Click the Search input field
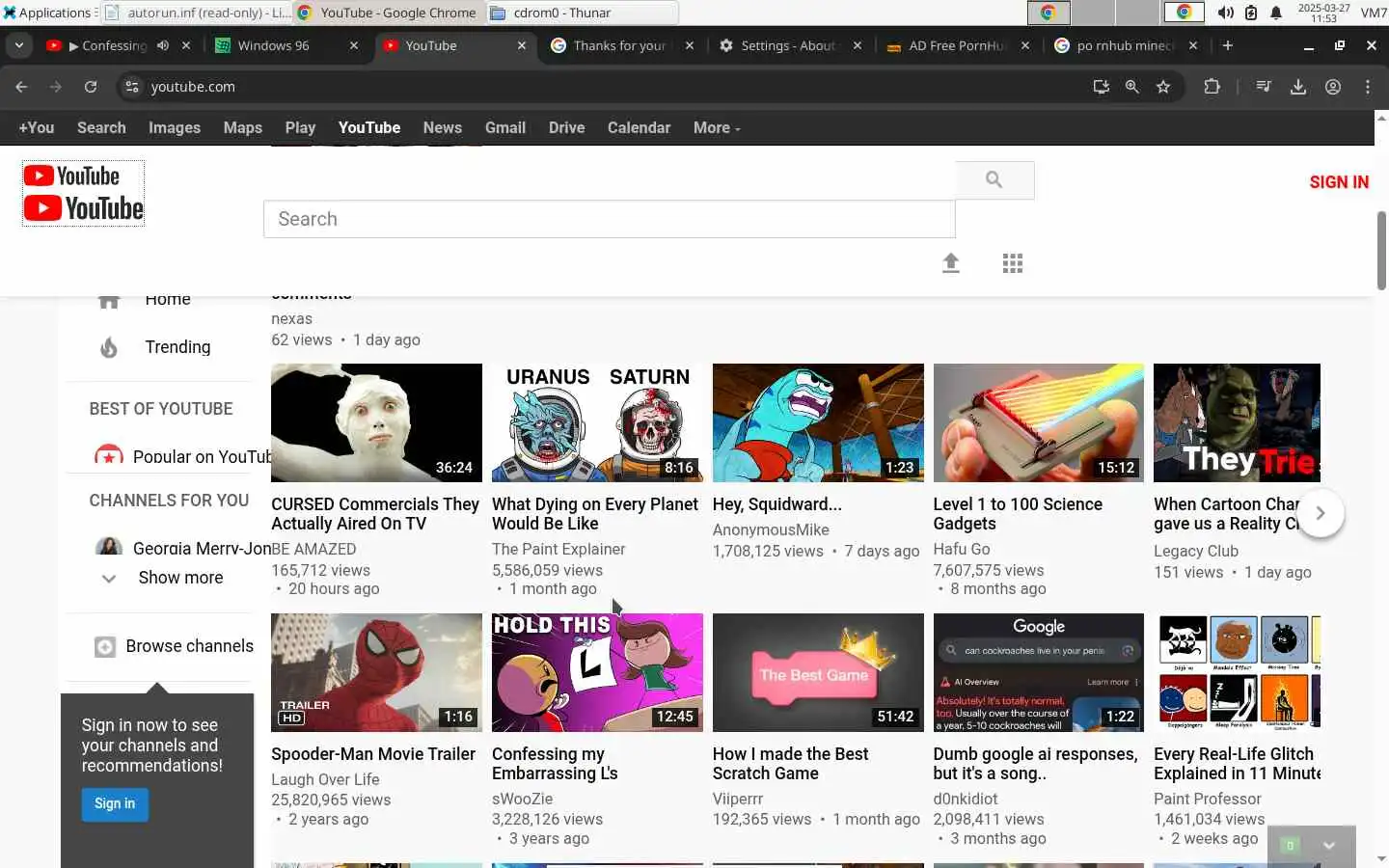The image size is (1389, 868). pos(610,220)
